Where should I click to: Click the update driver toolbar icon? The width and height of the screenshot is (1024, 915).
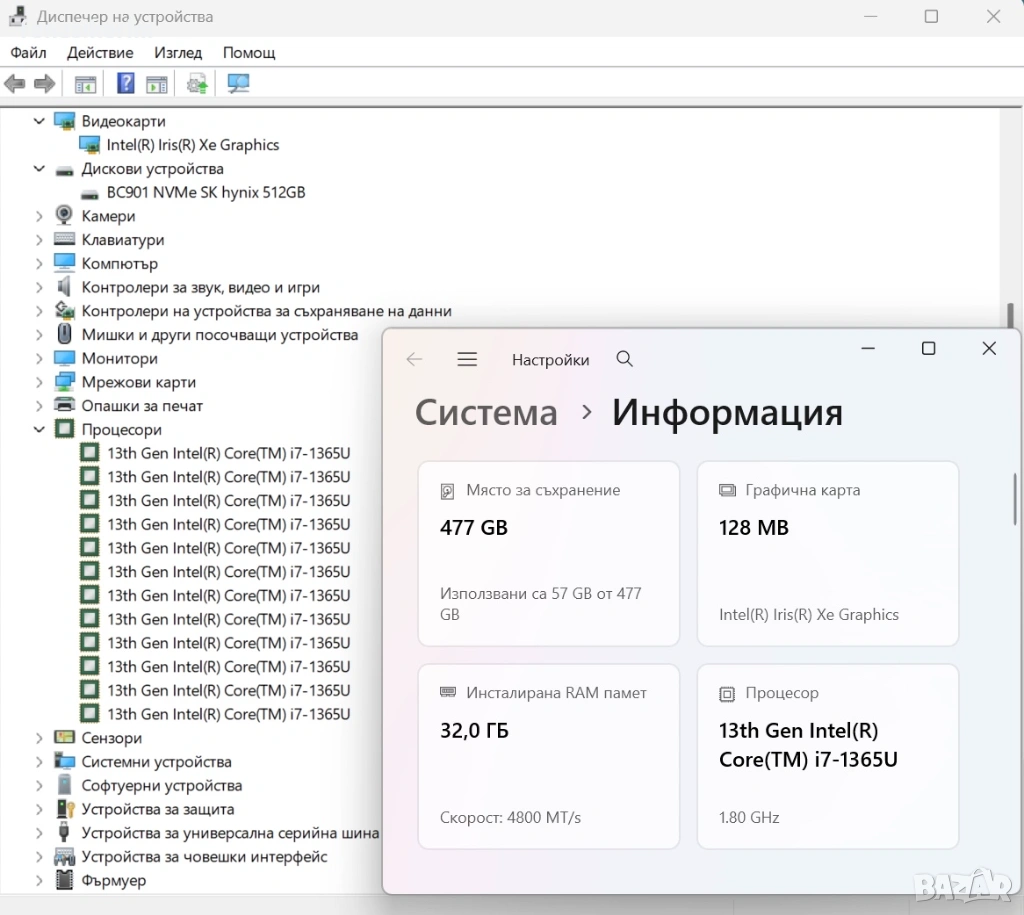coord(198,84)
